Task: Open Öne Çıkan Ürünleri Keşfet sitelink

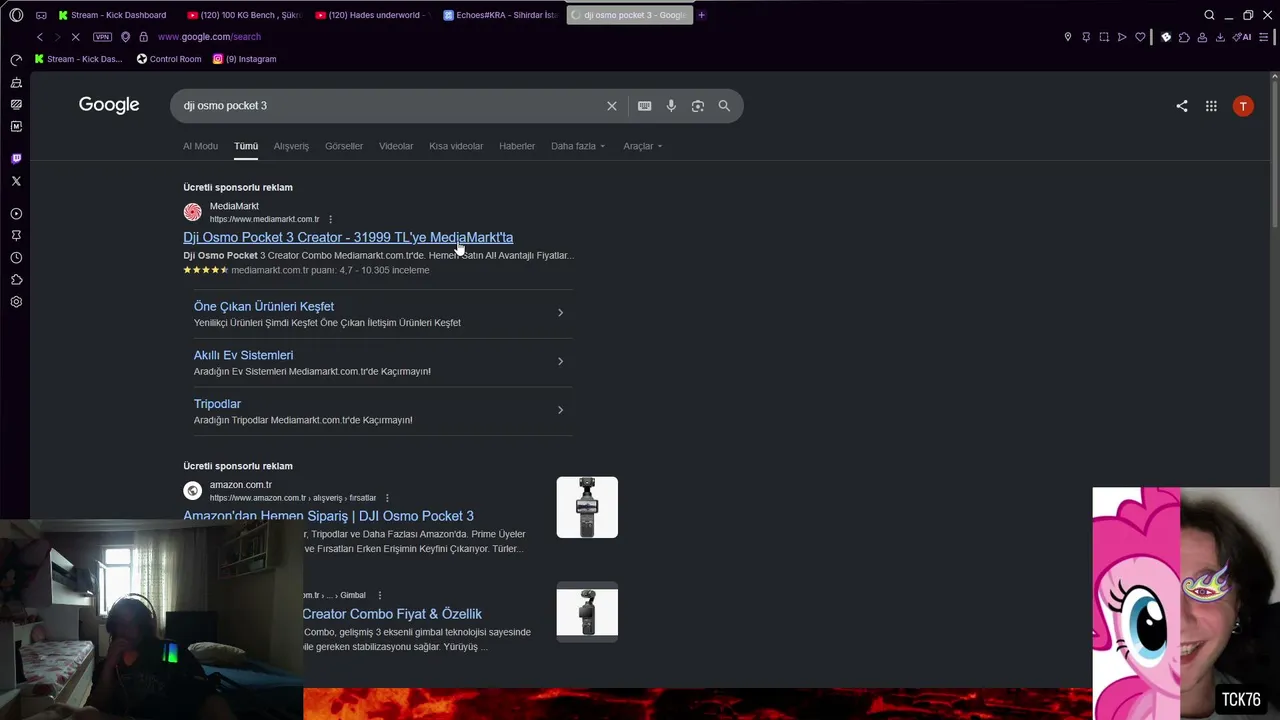Action: 264,307
